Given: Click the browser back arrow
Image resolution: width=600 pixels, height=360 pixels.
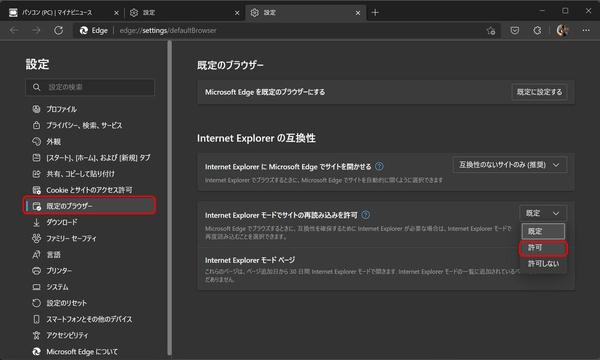Looking at the screenshot, I should tap(14, 30).
